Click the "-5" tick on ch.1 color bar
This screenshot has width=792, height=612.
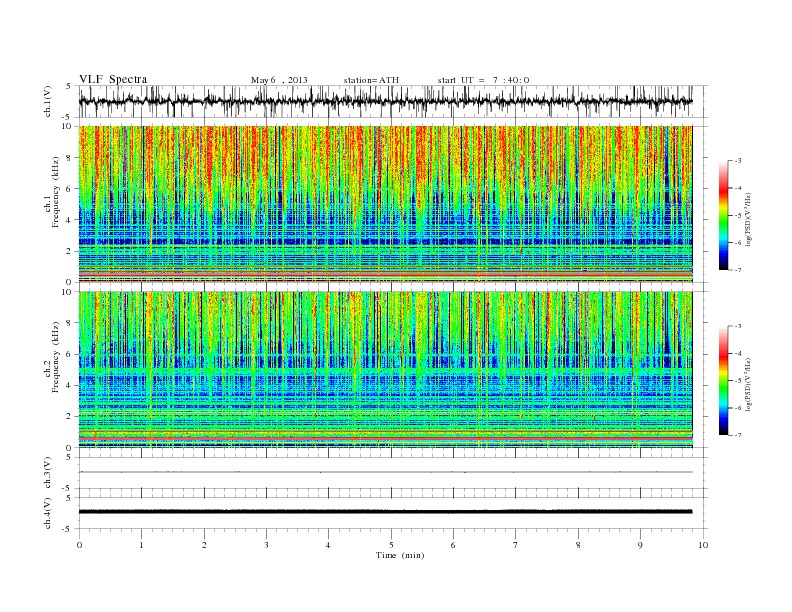(737, 216)
